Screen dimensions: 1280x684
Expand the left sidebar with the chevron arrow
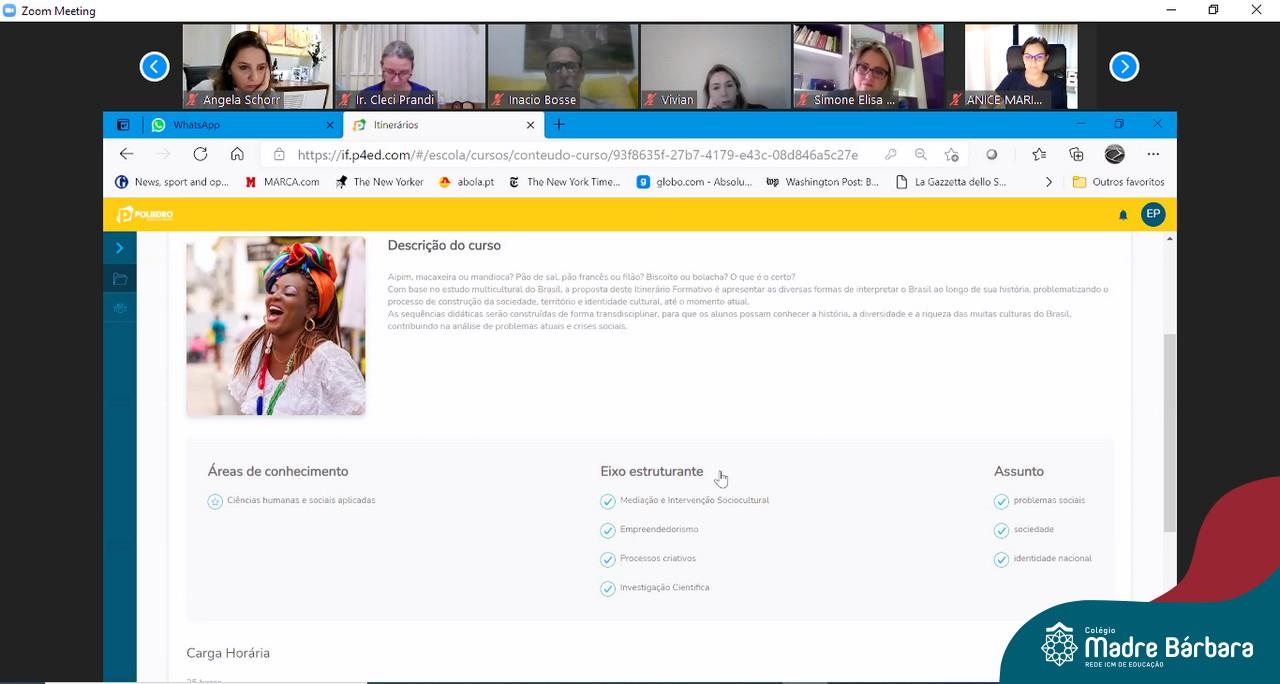(x=119, y=248)
